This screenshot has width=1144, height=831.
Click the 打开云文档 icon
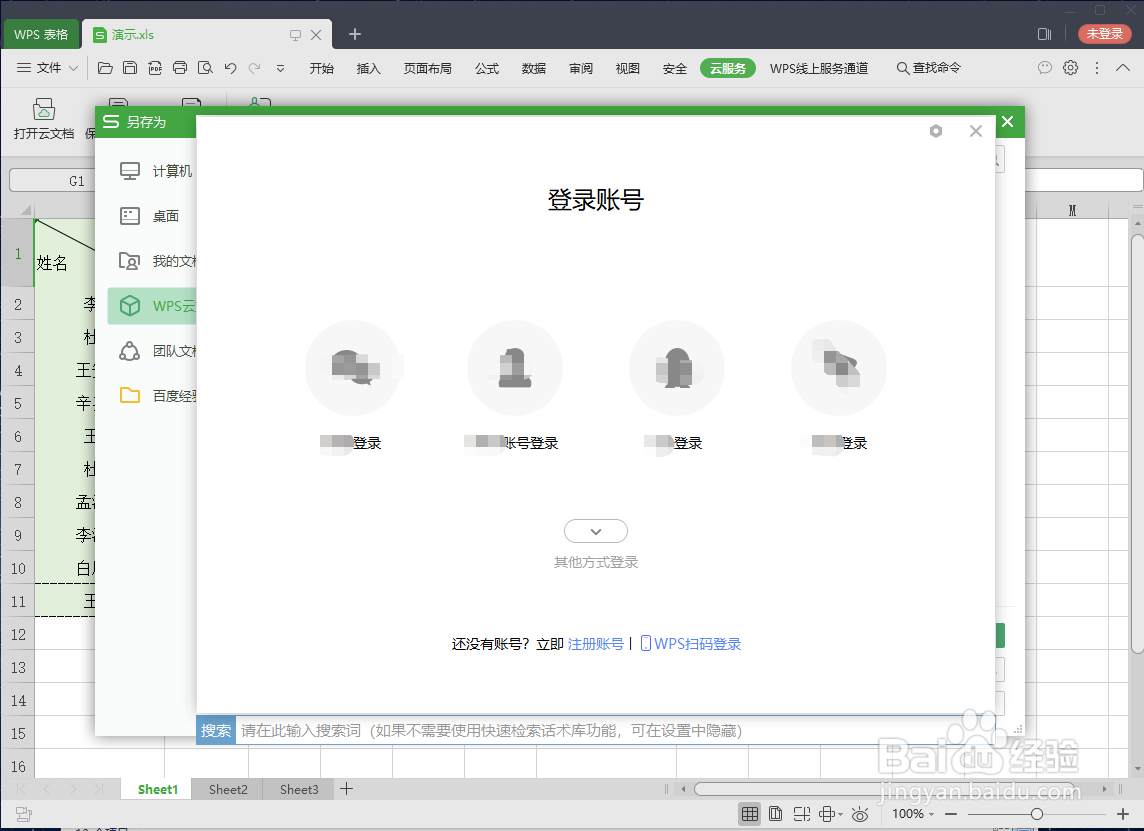point(44,119)
